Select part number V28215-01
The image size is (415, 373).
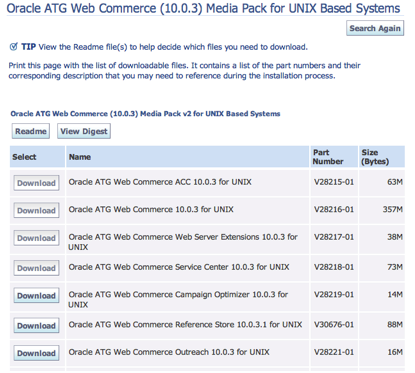pyautogui.click(x=334, y=182)
